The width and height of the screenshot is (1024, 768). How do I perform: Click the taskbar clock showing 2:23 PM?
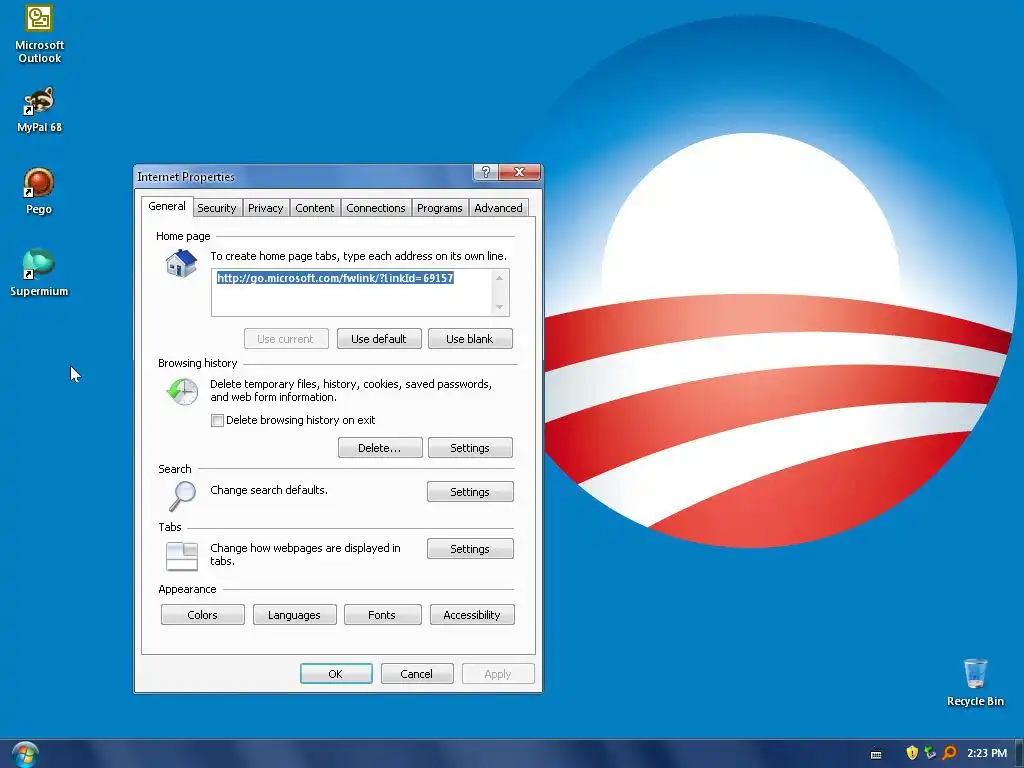tap(987, 753)
